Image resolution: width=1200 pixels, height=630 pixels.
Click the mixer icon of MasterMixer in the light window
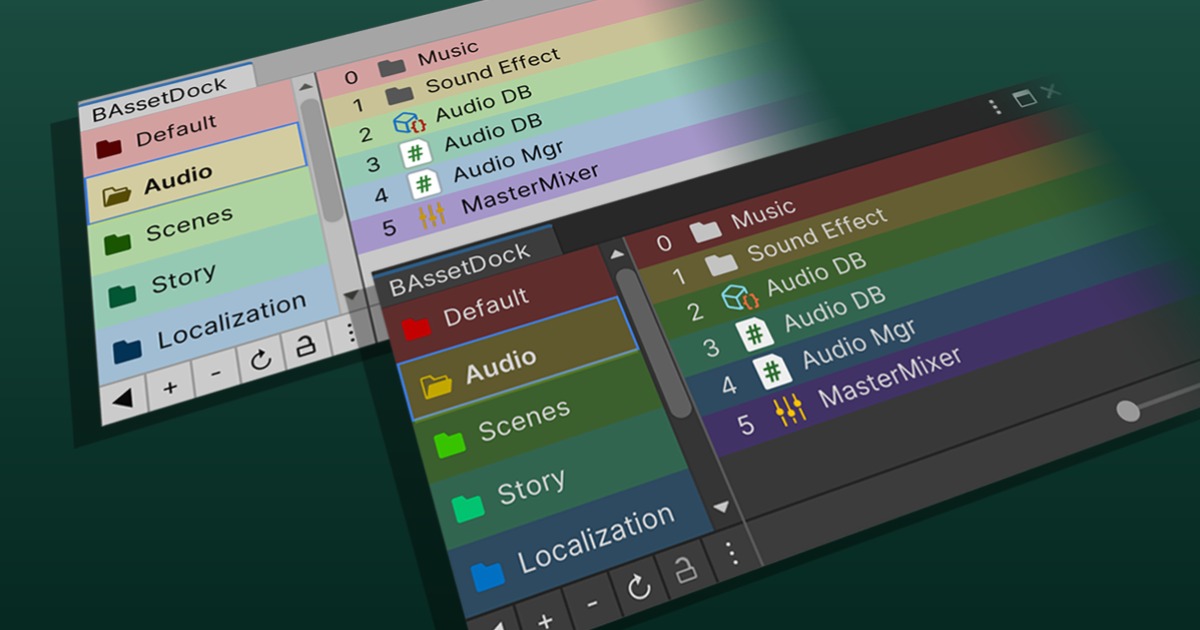pyautogui.click(x=432, y=215)
